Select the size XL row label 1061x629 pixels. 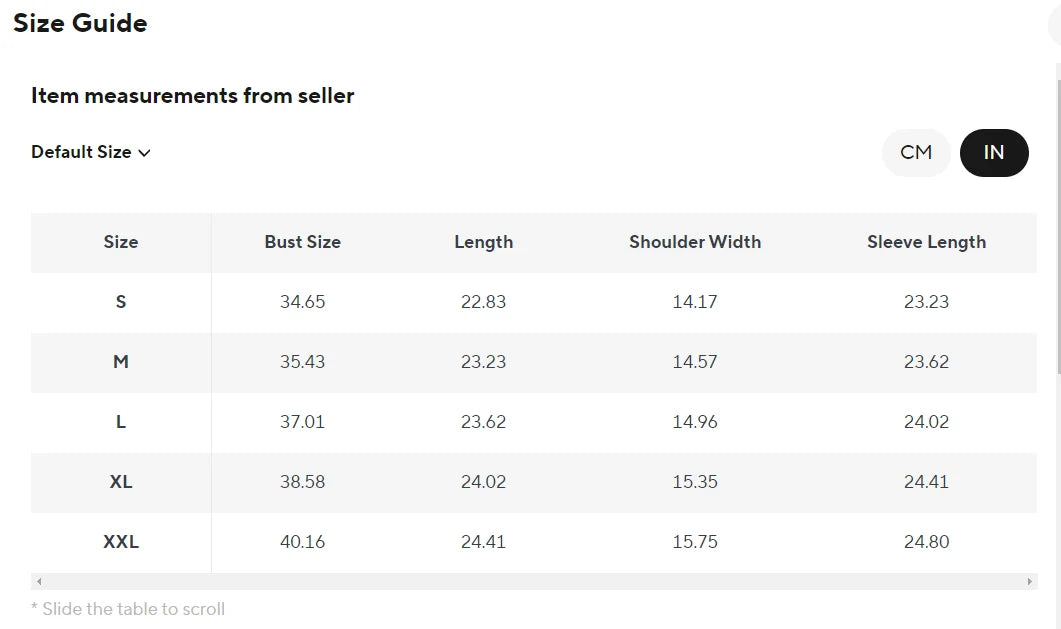pos(121,482)
